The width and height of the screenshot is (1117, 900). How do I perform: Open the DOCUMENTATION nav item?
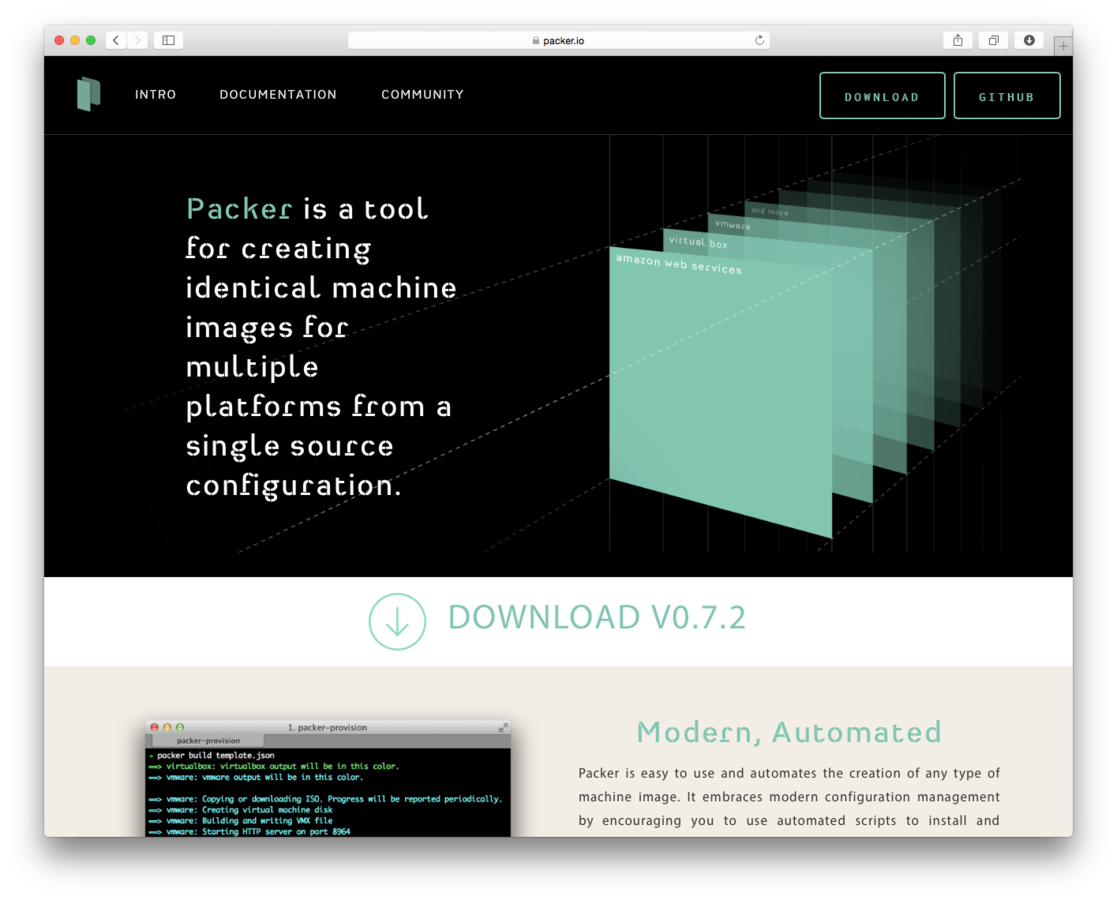[x=278, y=94]
